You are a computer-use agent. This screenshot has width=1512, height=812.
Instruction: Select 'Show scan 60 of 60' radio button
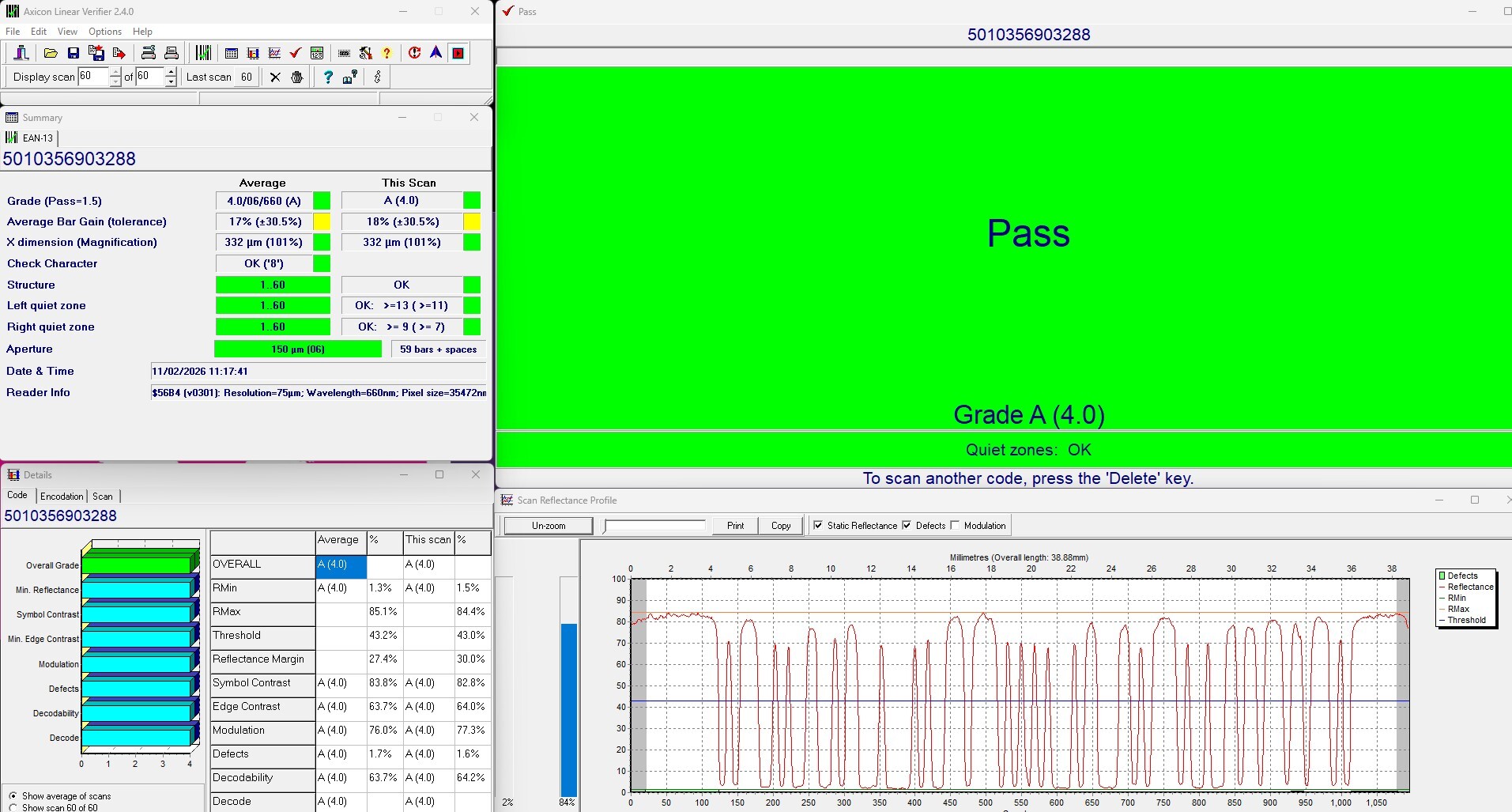[x=13, y=807]
